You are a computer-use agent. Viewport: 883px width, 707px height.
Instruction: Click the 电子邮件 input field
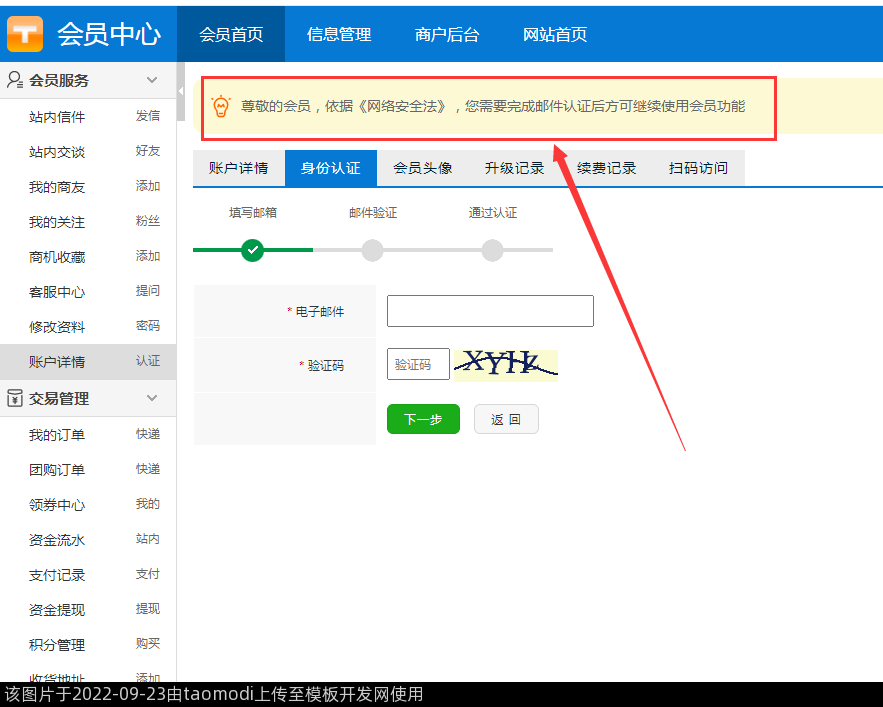490,311
